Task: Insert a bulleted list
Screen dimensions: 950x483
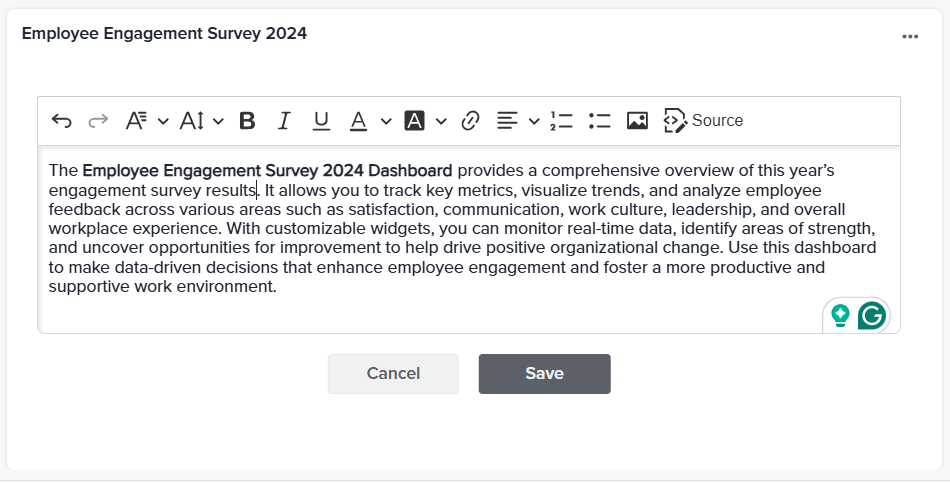Action: (600, 121)
